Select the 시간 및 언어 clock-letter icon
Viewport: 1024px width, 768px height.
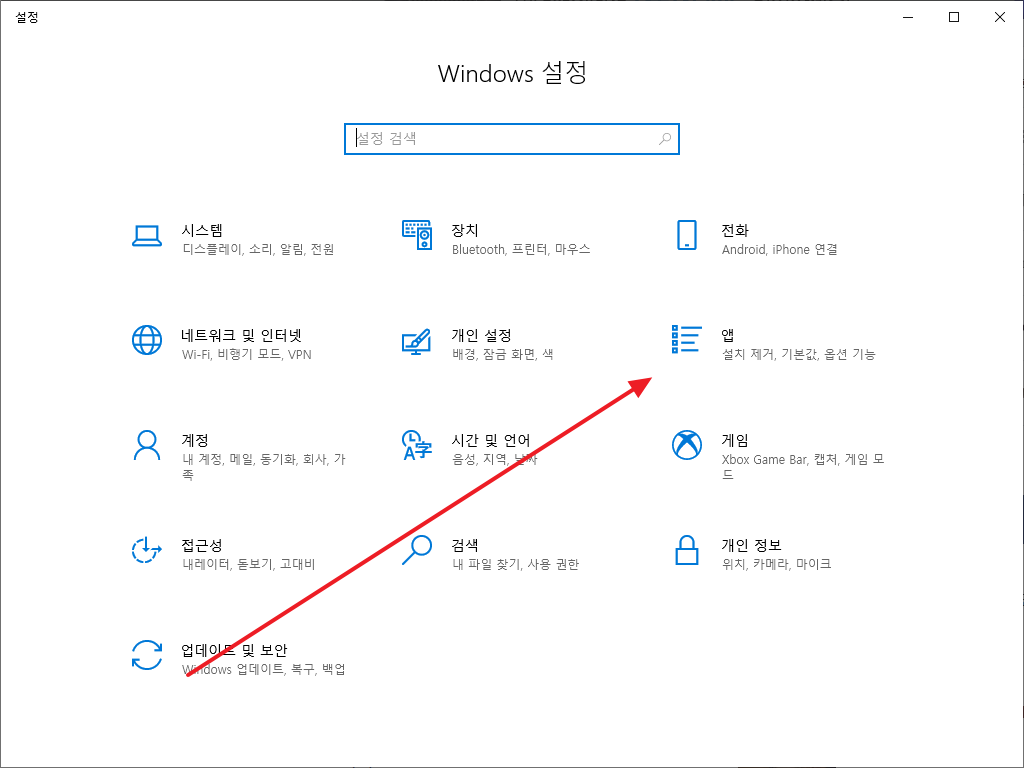[x=417, y=445]
